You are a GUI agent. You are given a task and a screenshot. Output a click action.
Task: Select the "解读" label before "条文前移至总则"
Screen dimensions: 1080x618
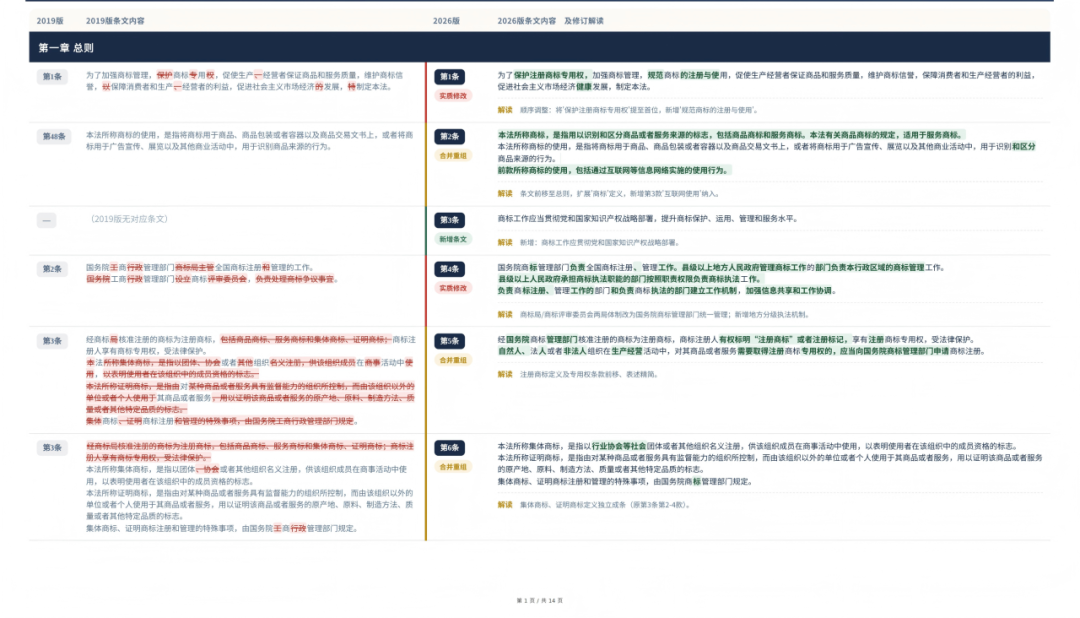tap(505, 194)
